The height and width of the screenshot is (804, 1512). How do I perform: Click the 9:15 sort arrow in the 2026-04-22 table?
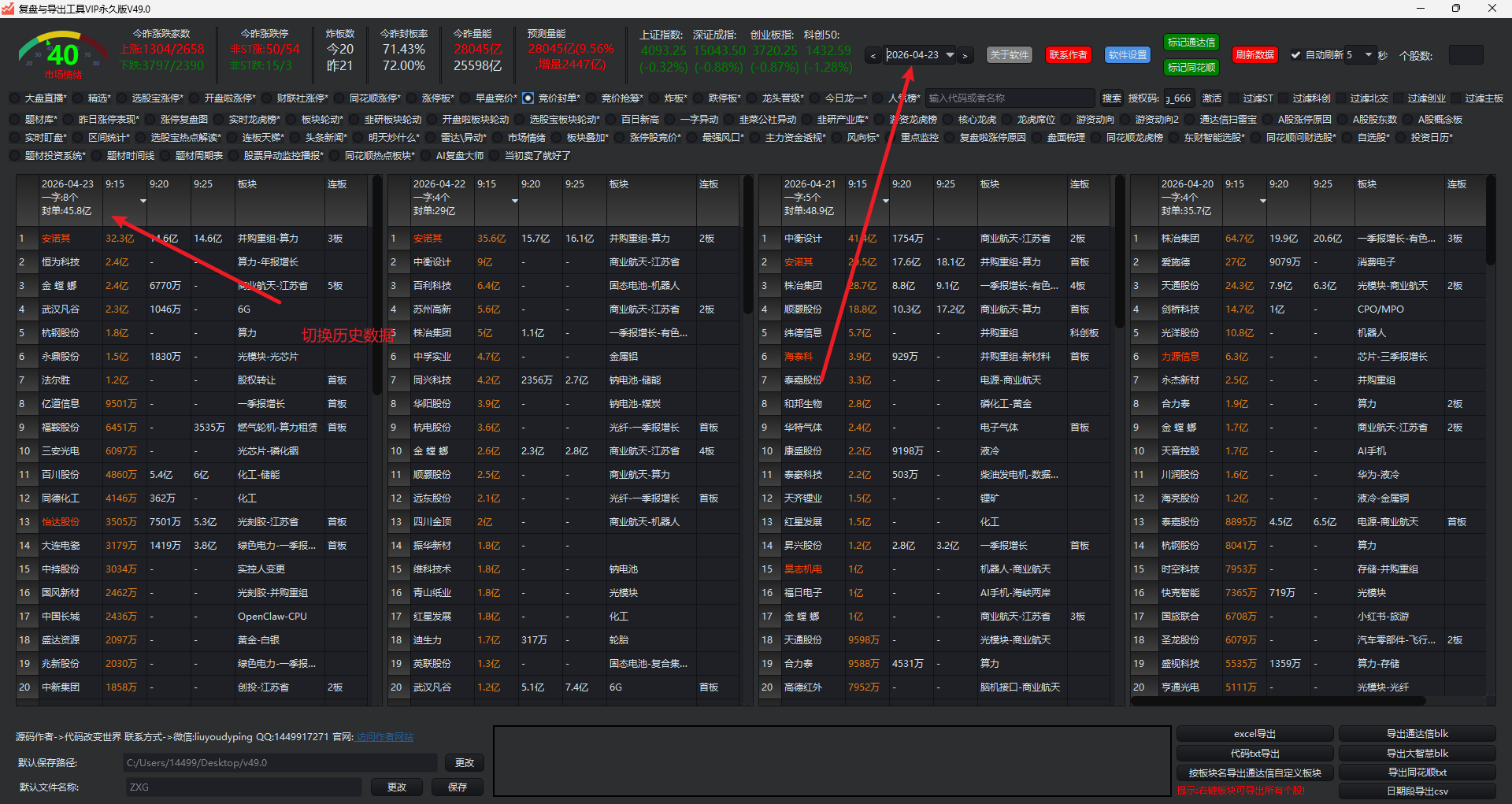click(x=514, y=201)
